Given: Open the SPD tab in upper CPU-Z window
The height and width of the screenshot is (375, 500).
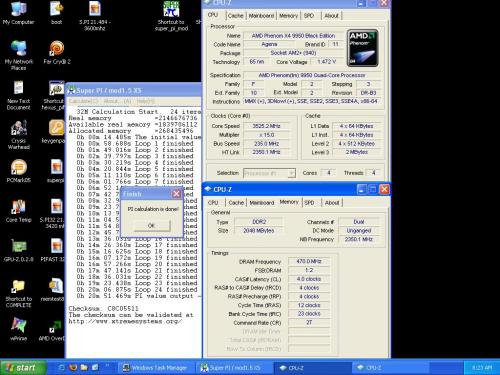Looking at the screenshot, I should coord(309,15).
